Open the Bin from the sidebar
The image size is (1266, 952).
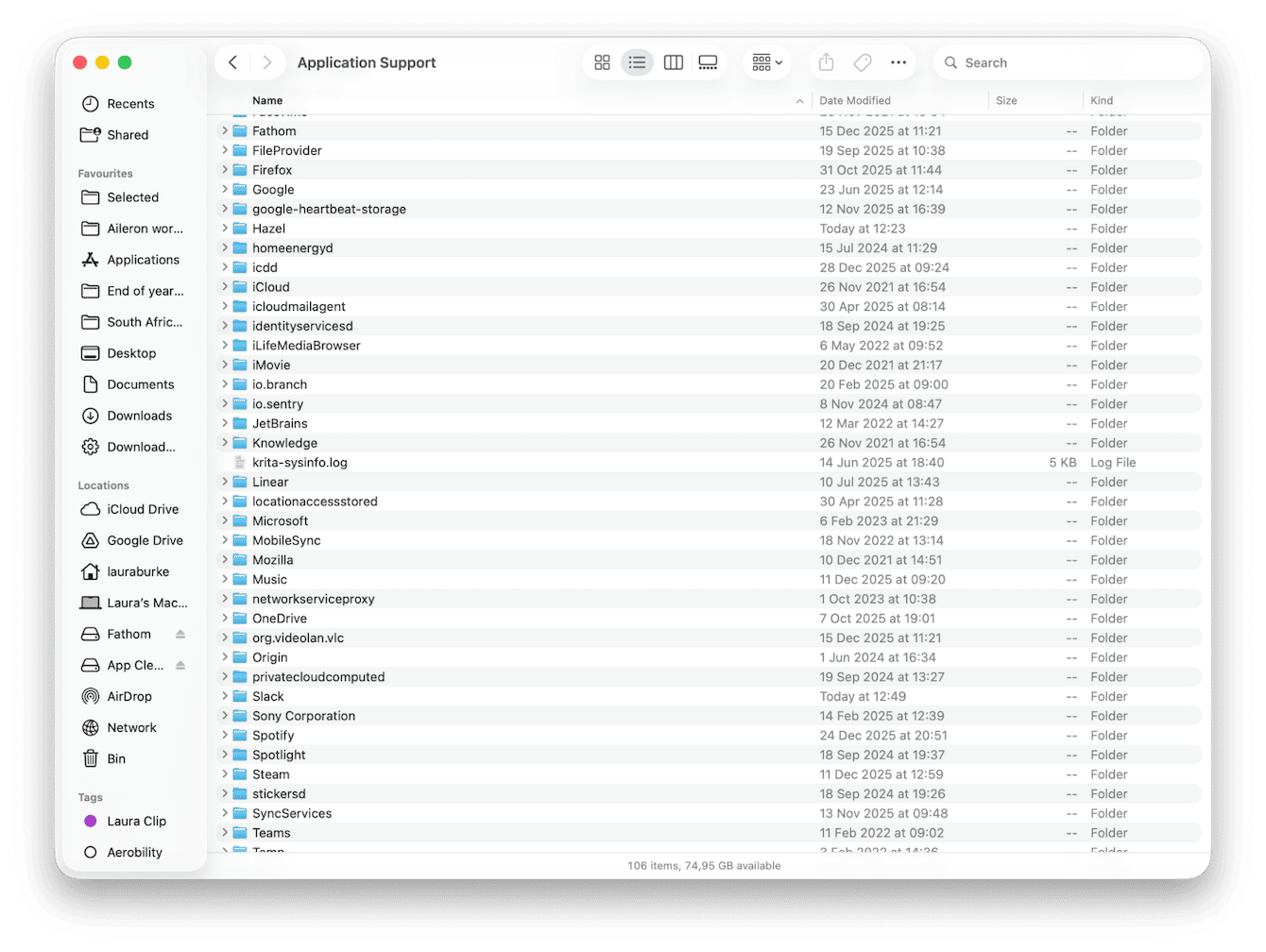(116, 758)
